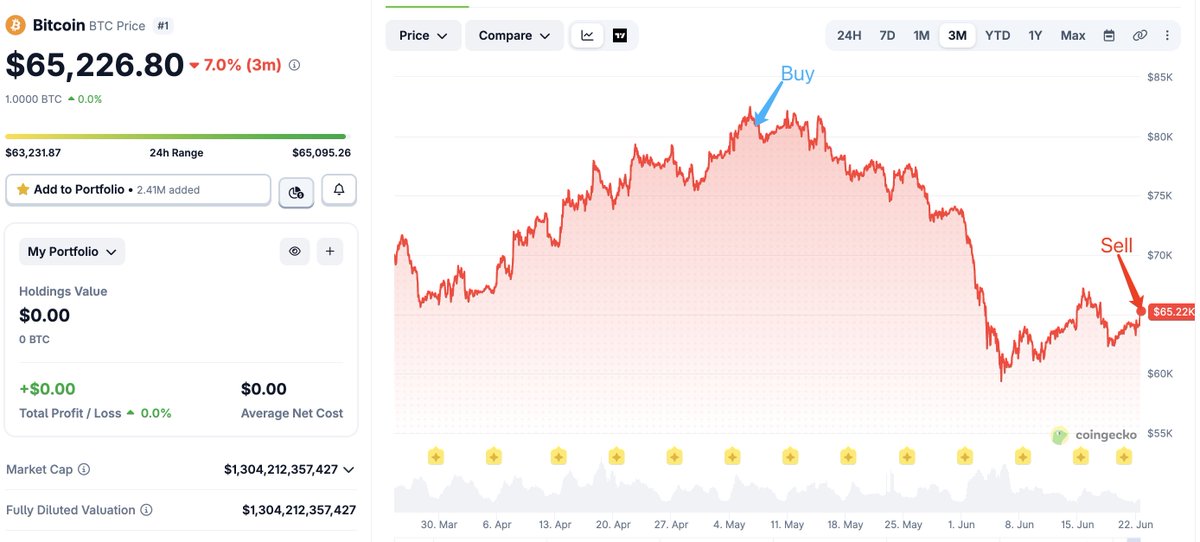This screenshot has width=1200, height=542.
Task: Switch to the 7D tab
Action: click(x=887, y=36)
